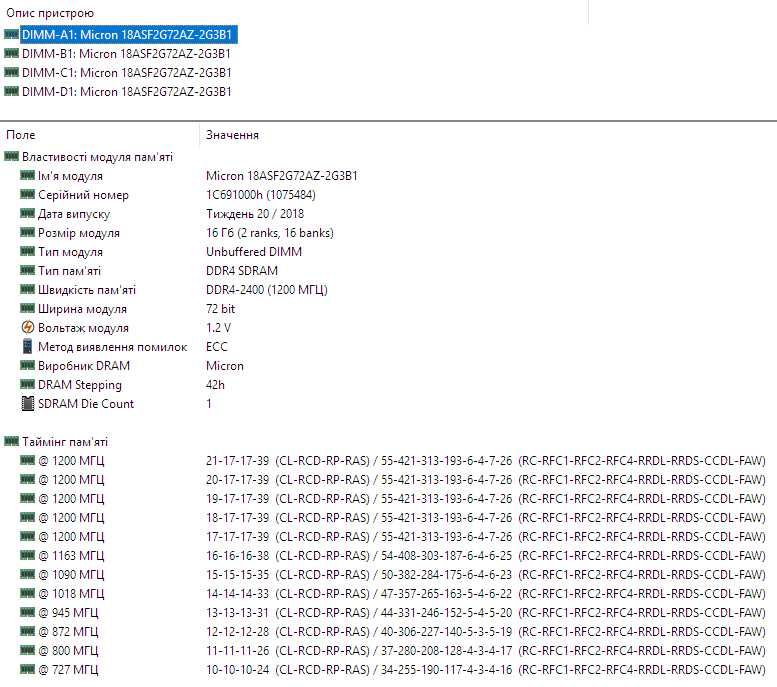Click icon next to Швидкість пам'яті
This screenshot has height=687, width=777.
pyautogui.click(x=27, y=289)
